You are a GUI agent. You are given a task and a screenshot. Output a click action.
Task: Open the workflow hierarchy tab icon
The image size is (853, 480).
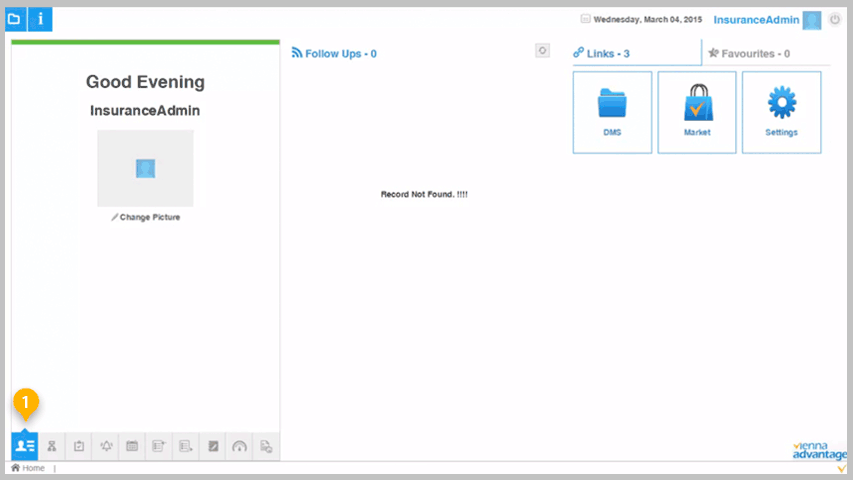[52, 446]
